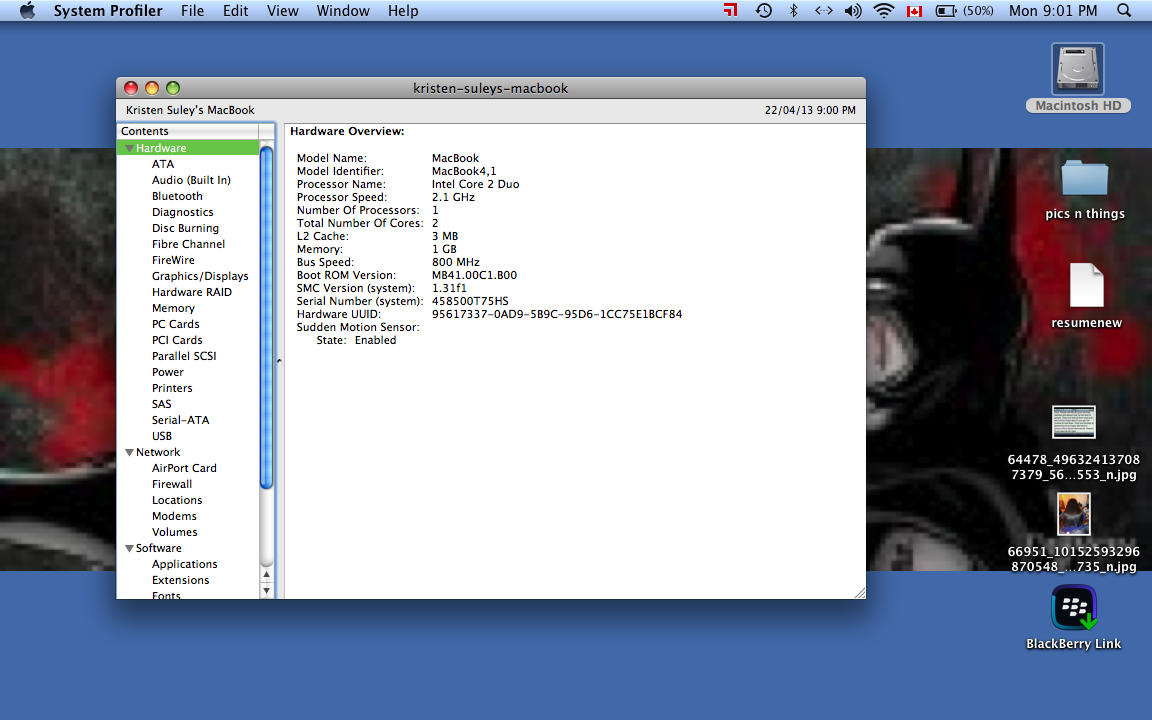
Task: Select the Macintosh HD drive icon
Action: (x=1078, y=69)
